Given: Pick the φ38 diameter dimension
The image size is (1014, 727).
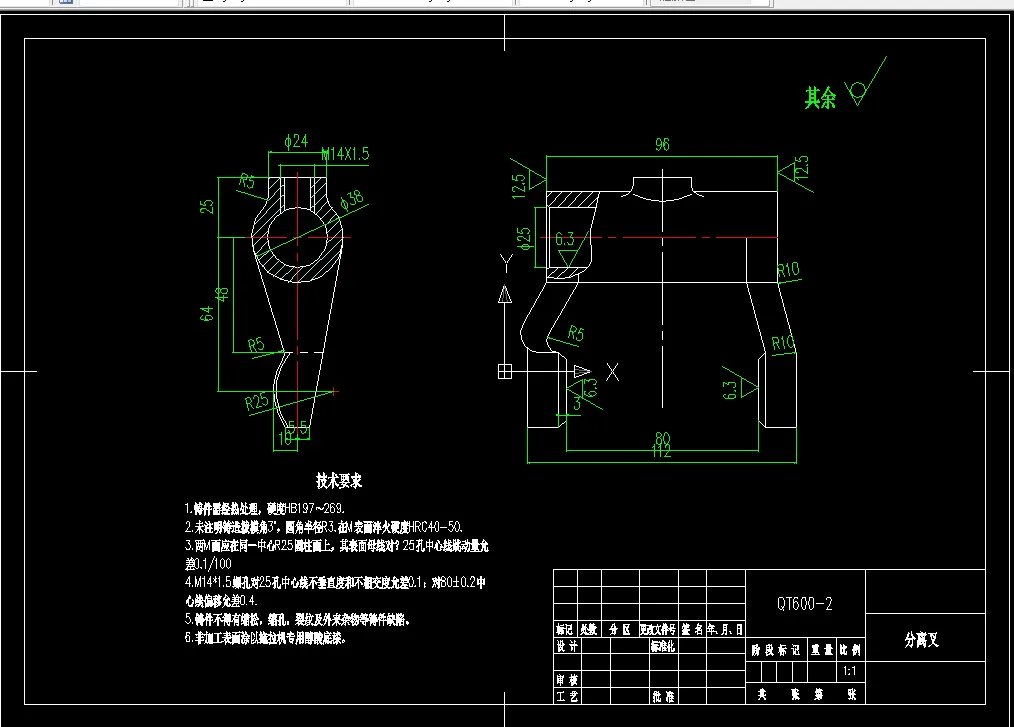Looking at the screenshot, I should (x=352, y=200).
